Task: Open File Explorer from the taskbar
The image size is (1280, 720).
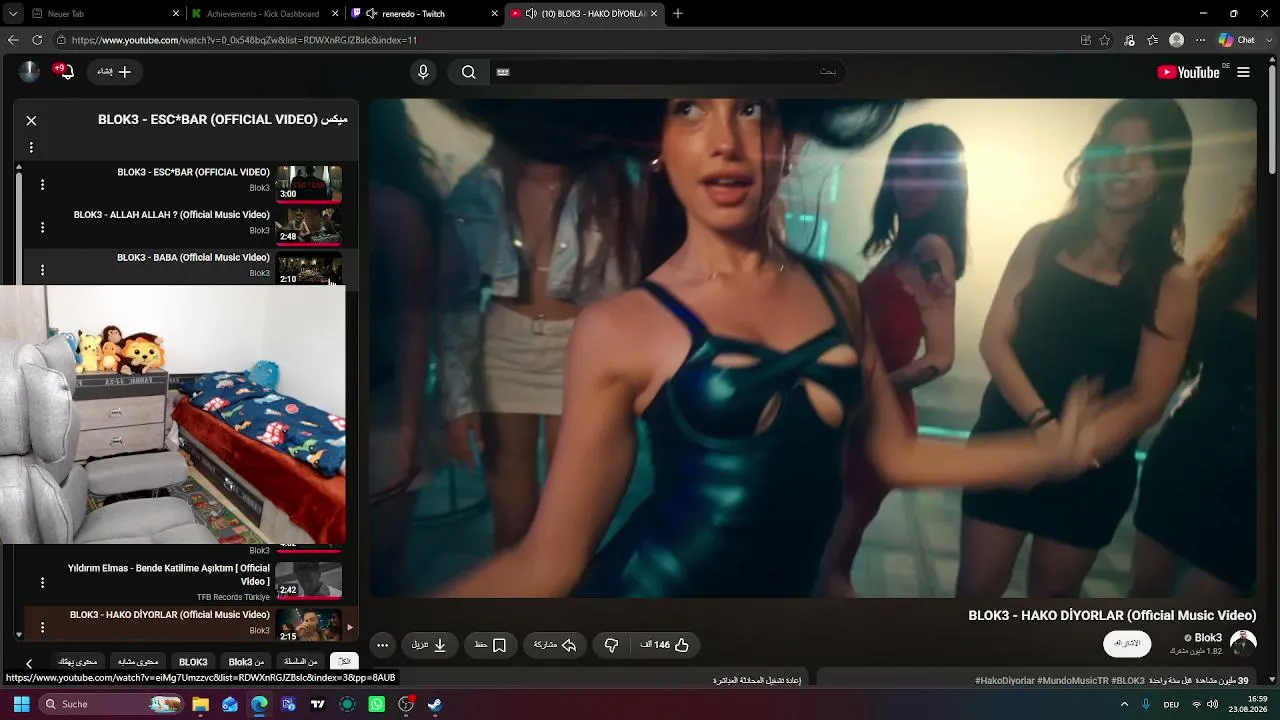Action: tap(201, 704)
